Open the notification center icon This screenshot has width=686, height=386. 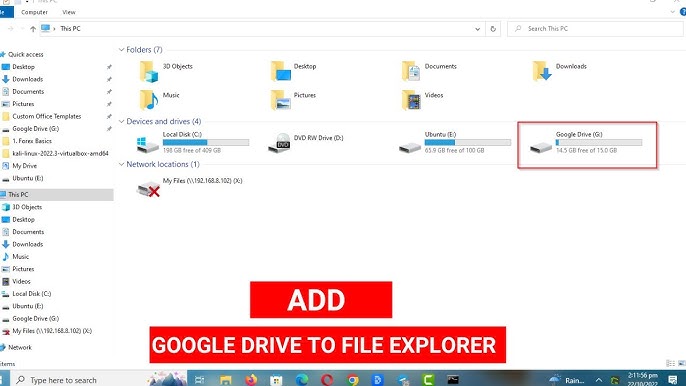coord(672,380)
